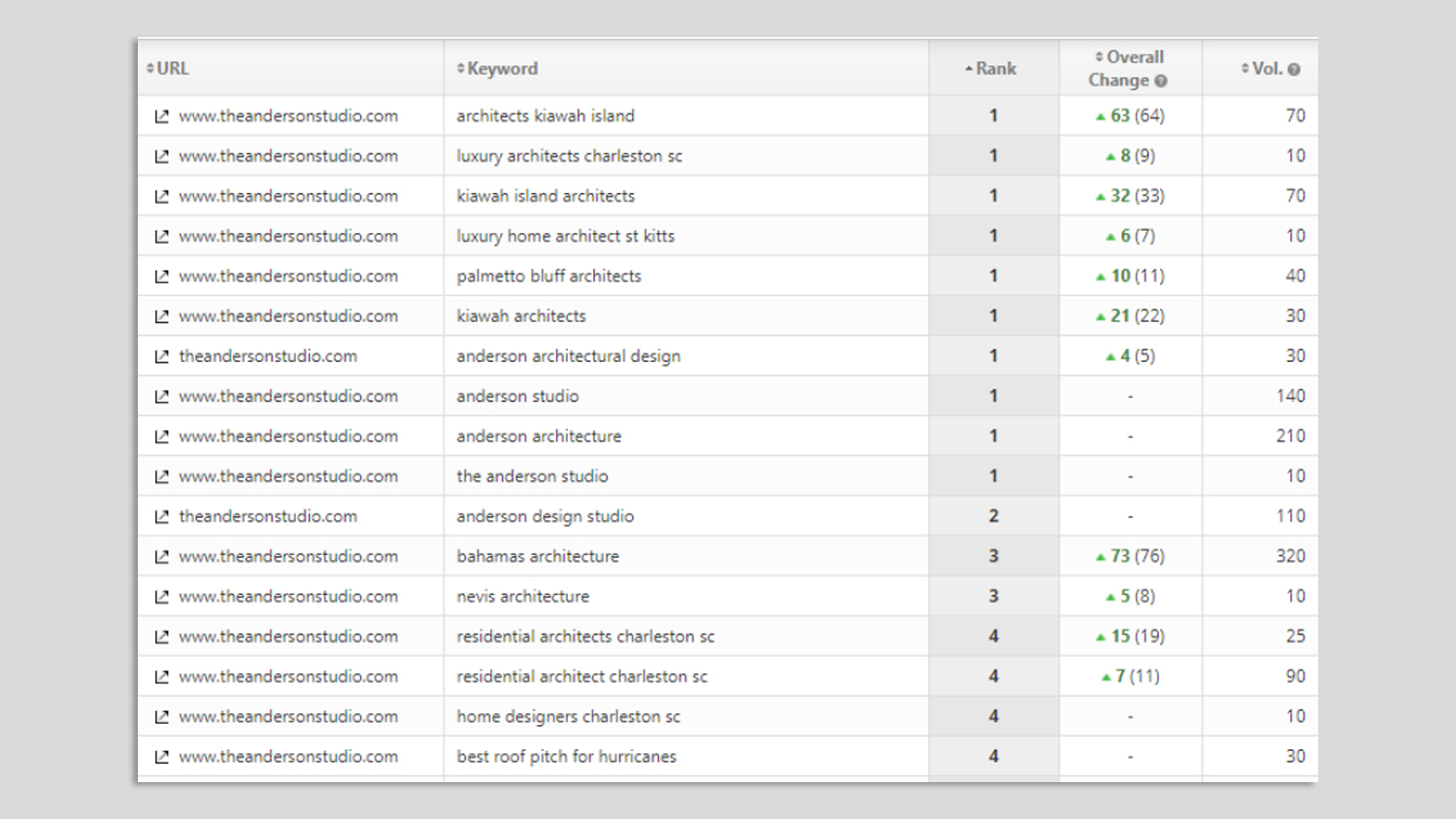Open external link icon for bahamas architecture
Viewport: 1456px width, 819px height.
point(161,557)
